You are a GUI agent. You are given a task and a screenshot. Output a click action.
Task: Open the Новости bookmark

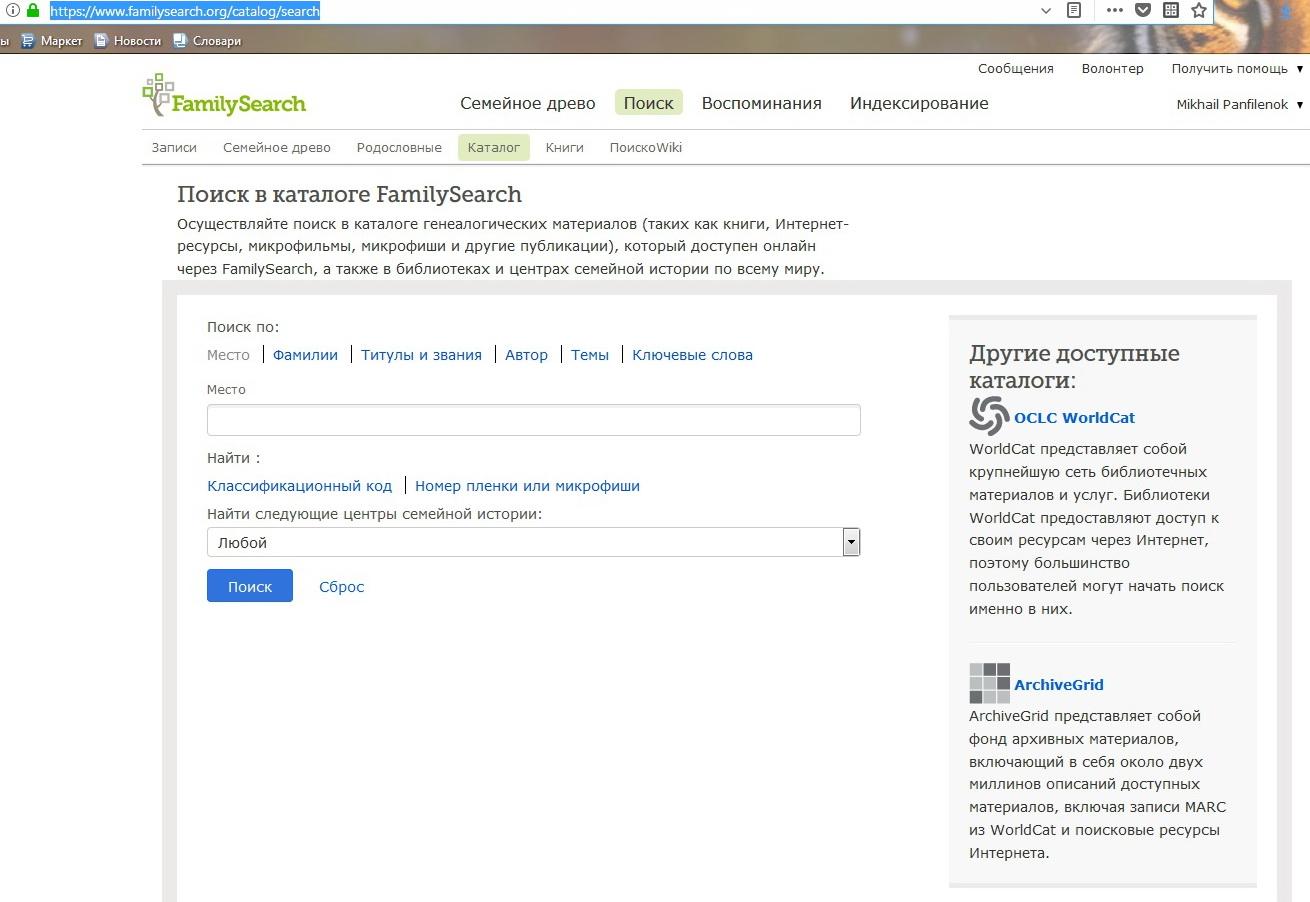click(x=128, y=41)
